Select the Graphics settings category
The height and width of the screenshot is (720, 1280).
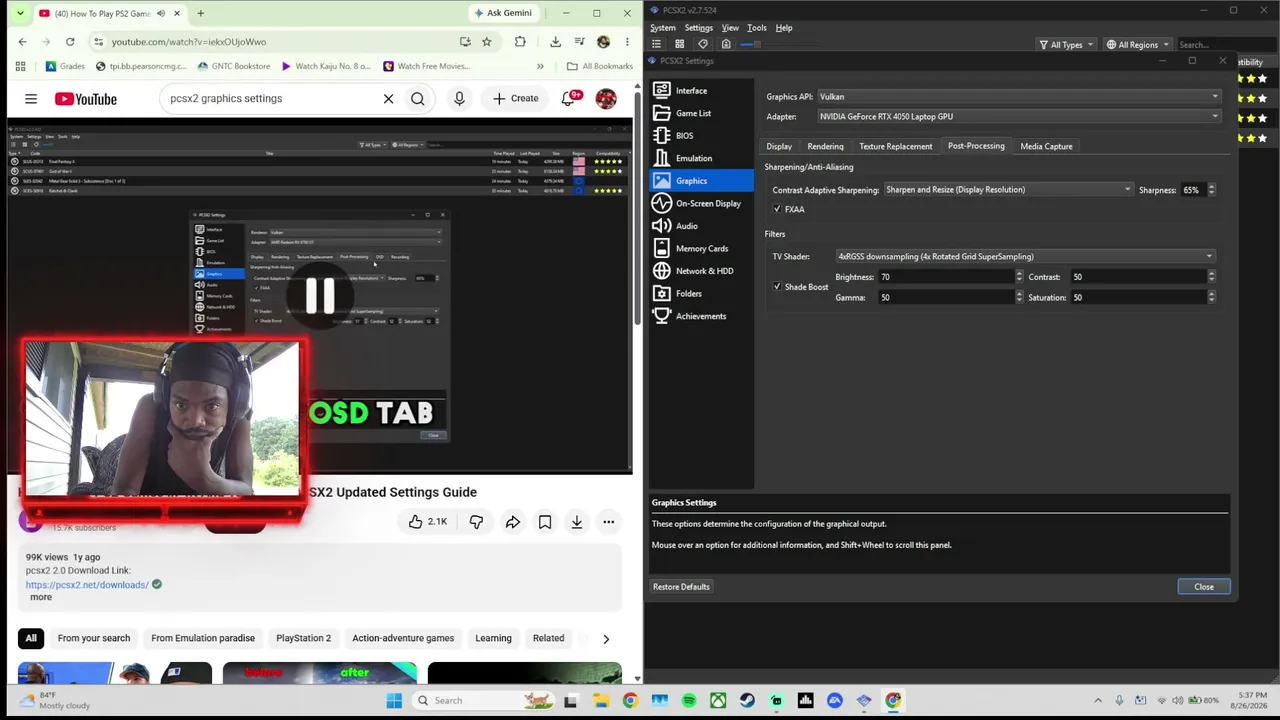tap(701, 181)
